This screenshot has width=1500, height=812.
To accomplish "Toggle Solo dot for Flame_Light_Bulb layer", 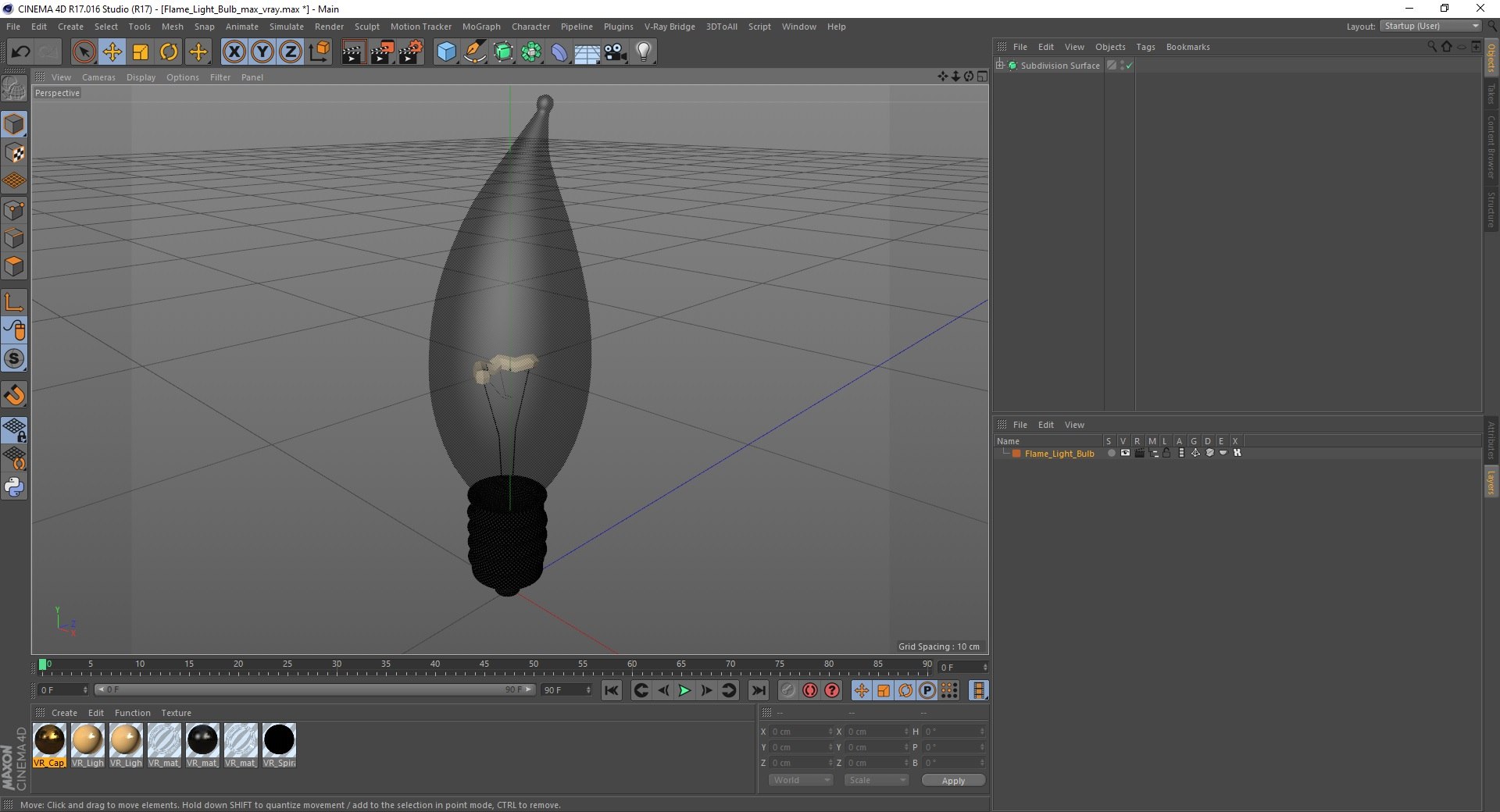I will pyautogui.click(x=1111, y=453).
